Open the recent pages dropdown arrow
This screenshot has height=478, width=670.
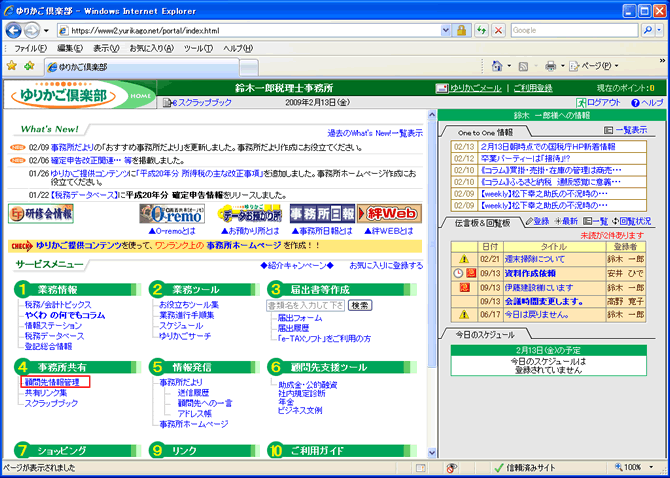(x=46, y=31)
